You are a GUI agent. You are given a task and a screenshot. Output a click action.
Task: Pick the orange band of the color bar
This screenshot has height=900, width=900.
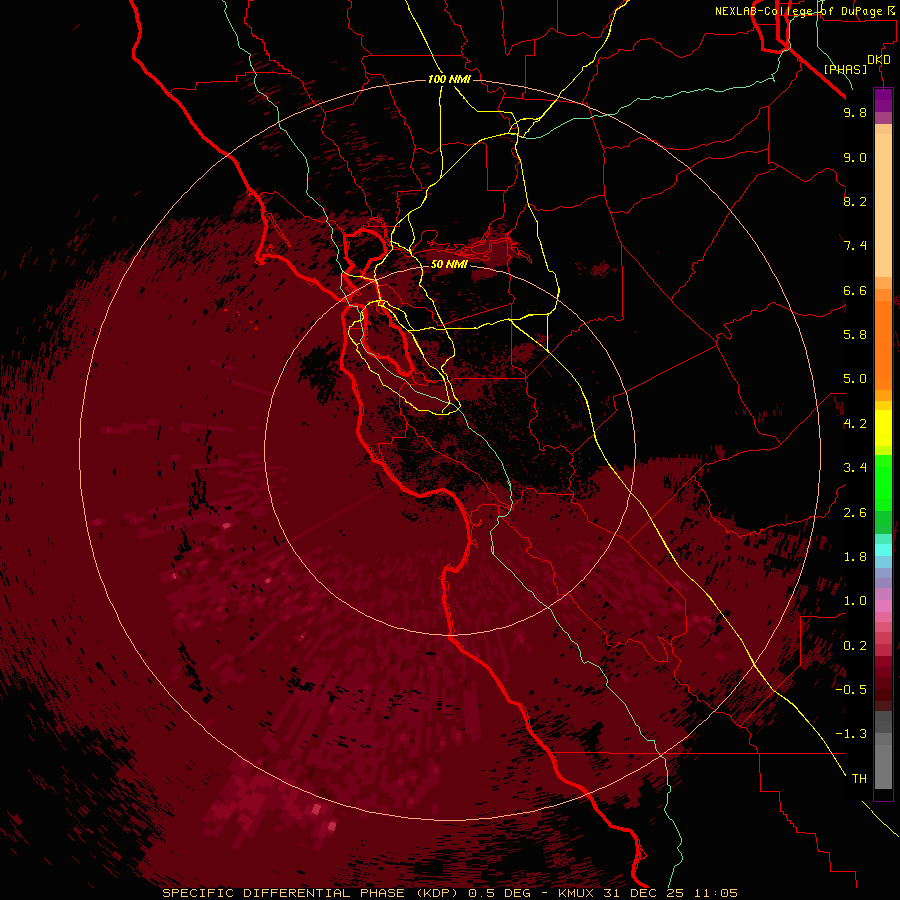pyautogui.click(x=883, y=346)
